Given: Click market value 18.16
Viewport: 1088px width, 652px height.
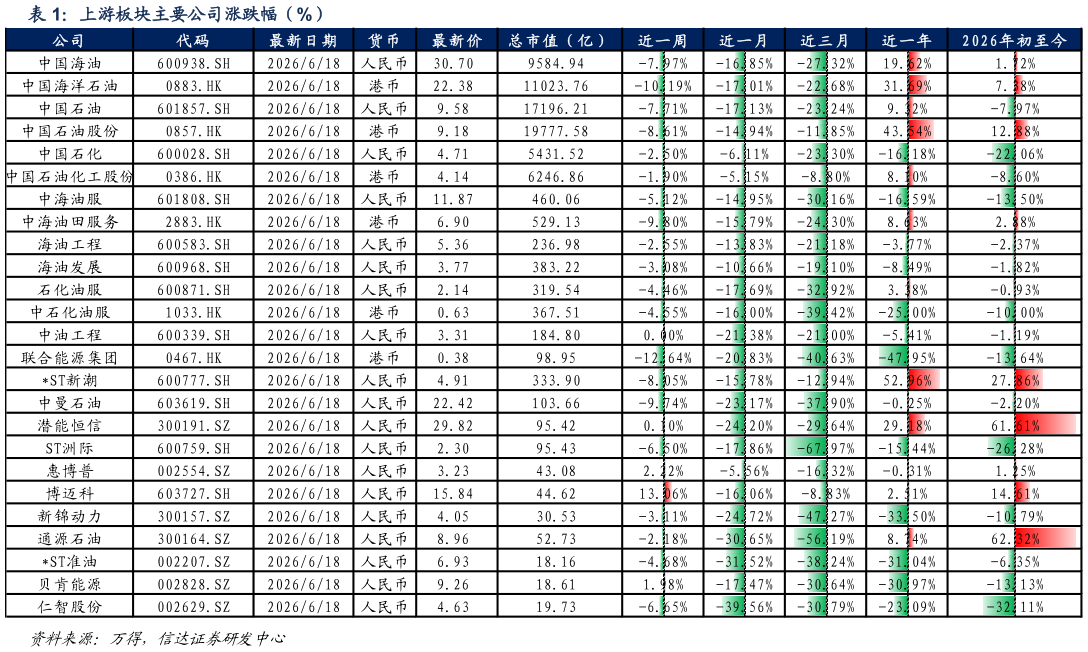Looking at the screenshot, I should (x=559, y=562).
